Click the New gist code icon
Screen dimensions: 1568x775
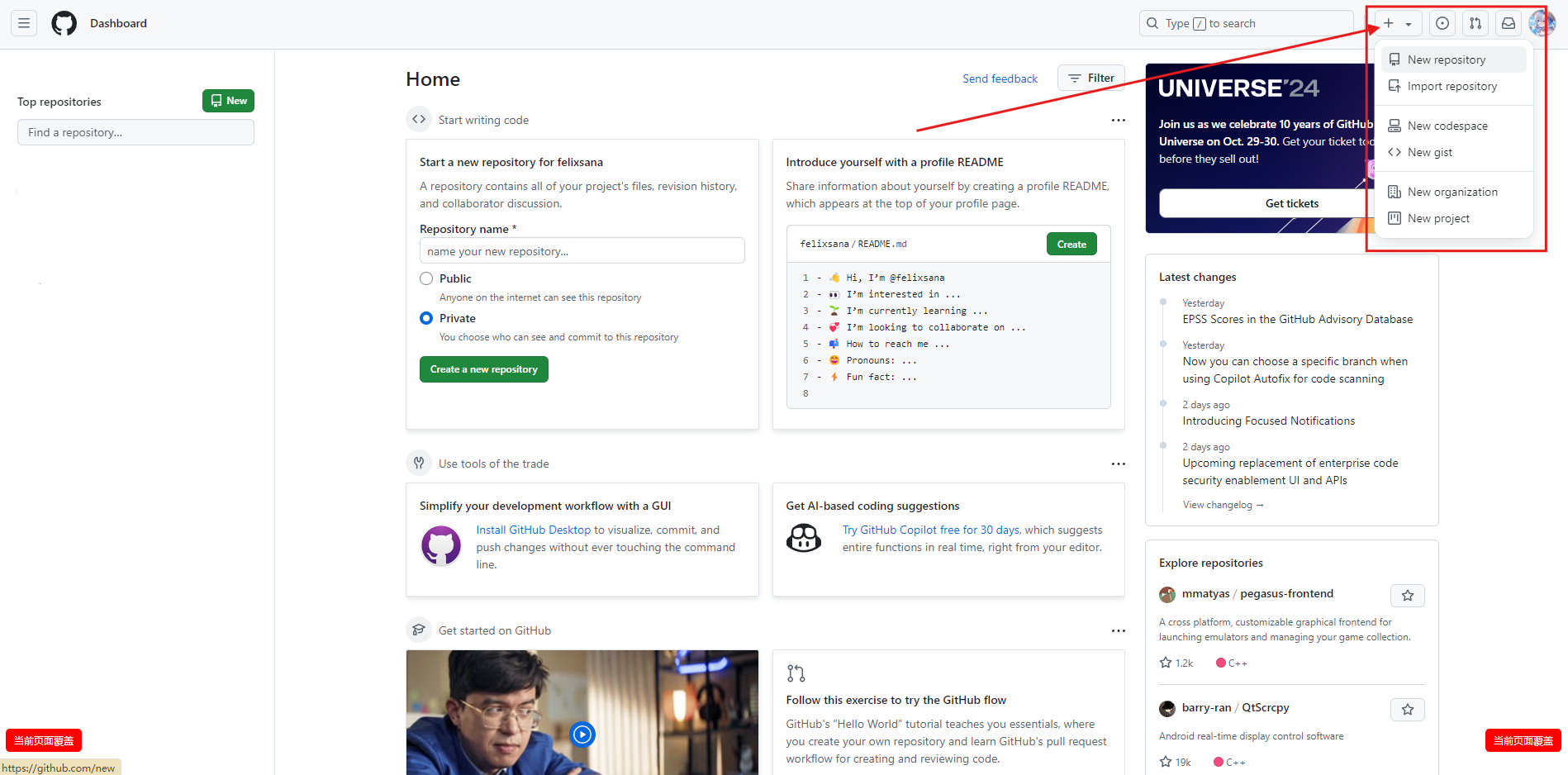(x=1395, y=152)
